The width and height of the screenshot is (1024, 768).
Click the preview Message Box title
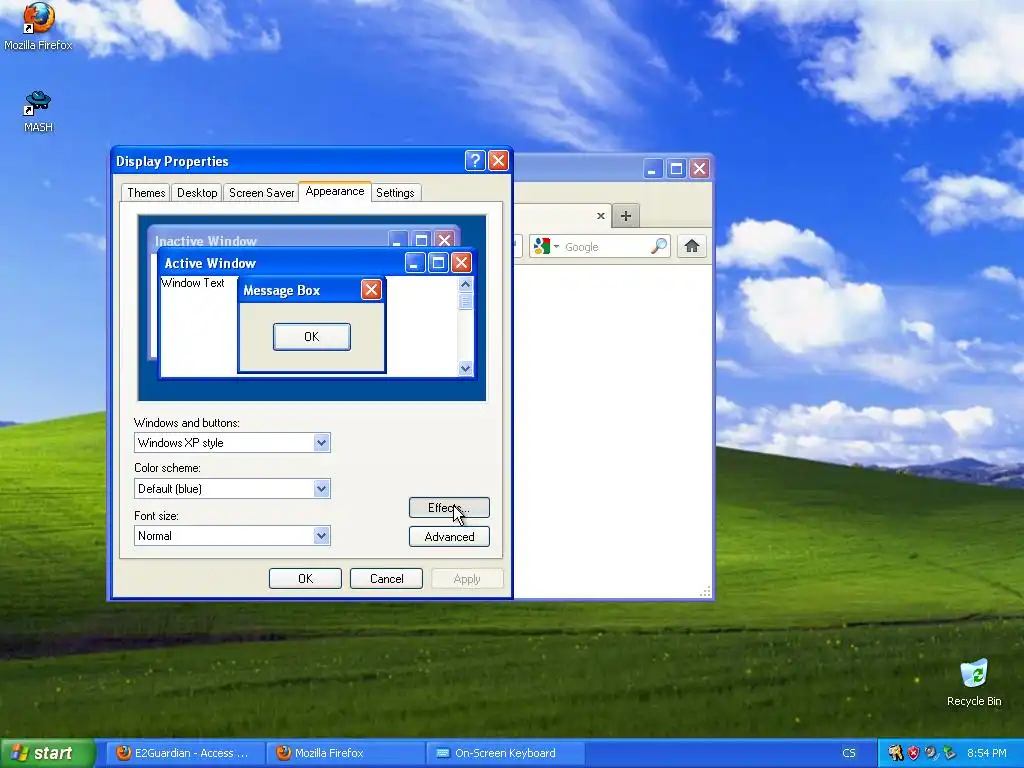tap(281, 291)
